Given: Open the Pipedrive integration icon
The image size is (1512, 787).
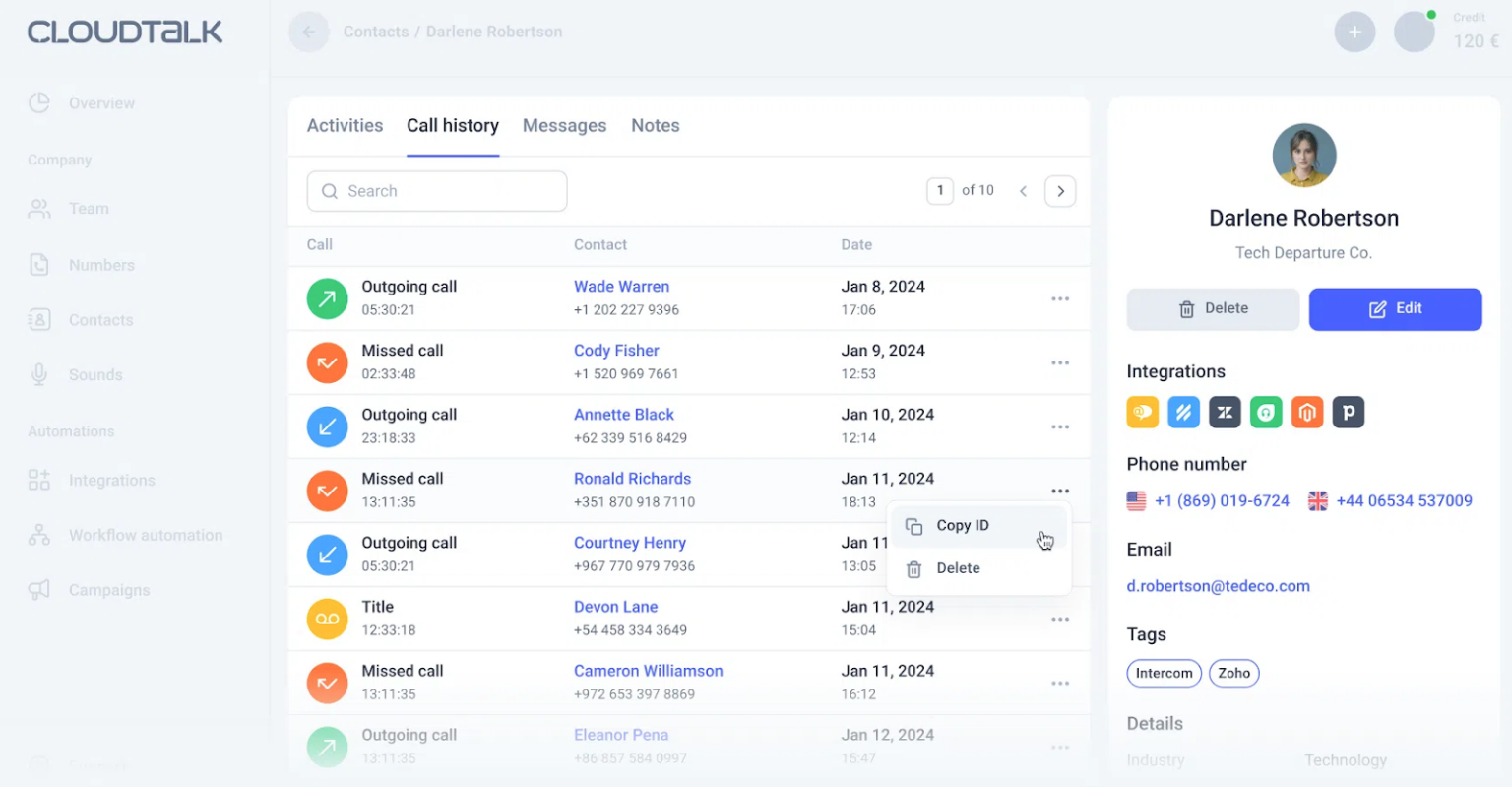Looking at the screenshot, I should tap(1349, 412).
